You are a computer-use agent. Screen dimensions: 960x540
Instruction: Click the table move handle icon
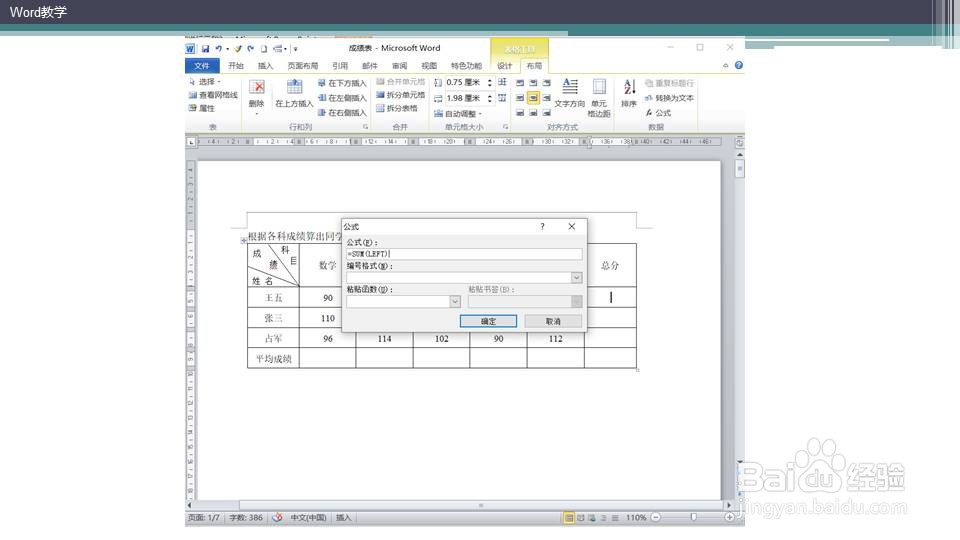[244, 241]
